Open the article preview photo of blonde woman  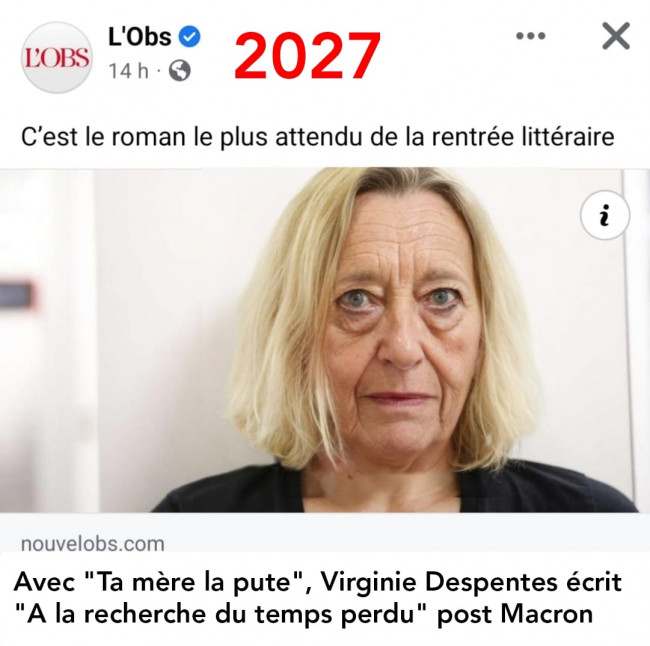click(325, 340)
